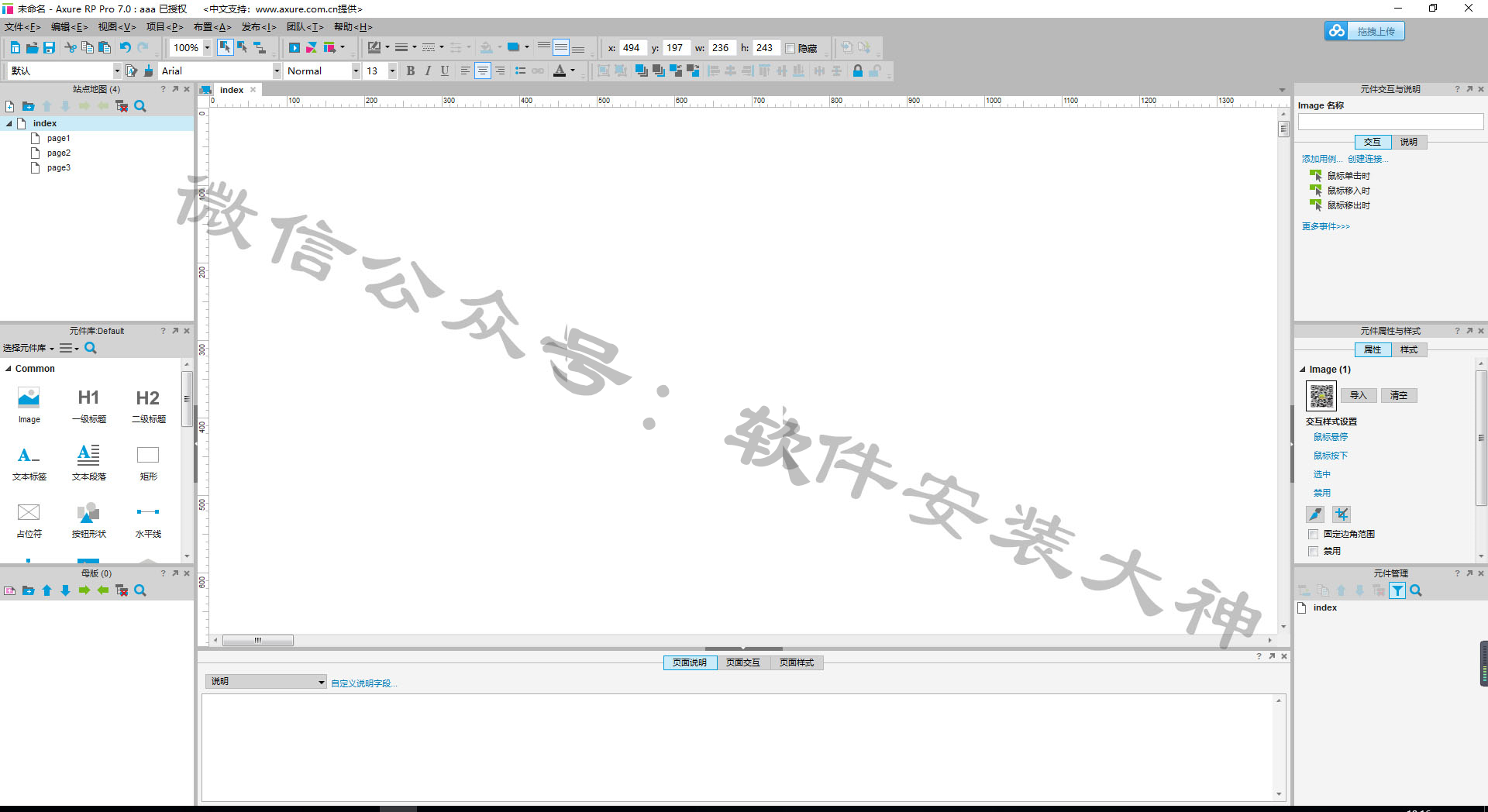
Task: Click the 更多事件 link
Action: (1325, 226)
